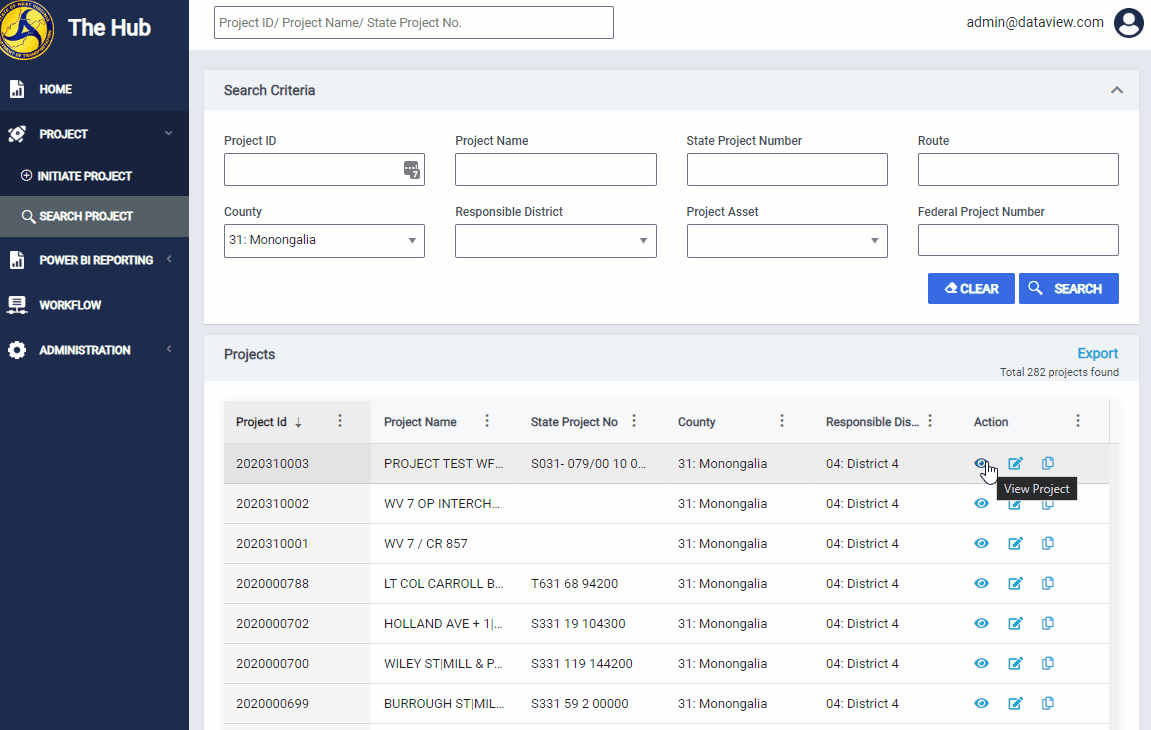Export the projects list
Screen dimensions: 1151x730
(x=1097, y=353)
